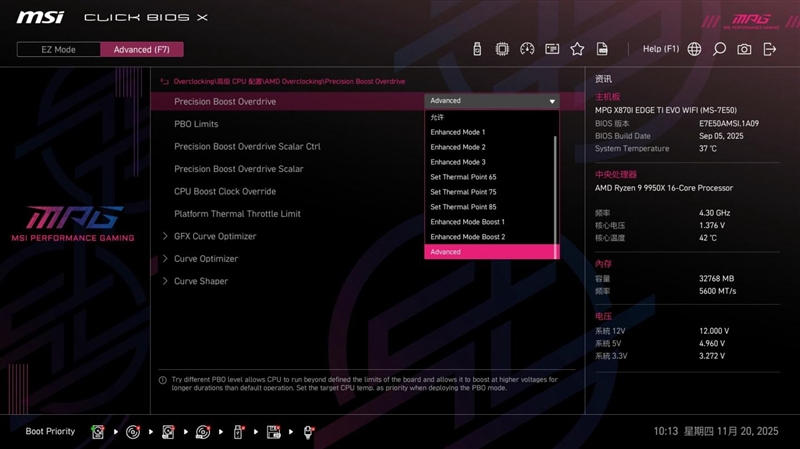The image size is (800, 449).
Task: Open the CPU chip icon in toolbar
Action: point(502,49)
